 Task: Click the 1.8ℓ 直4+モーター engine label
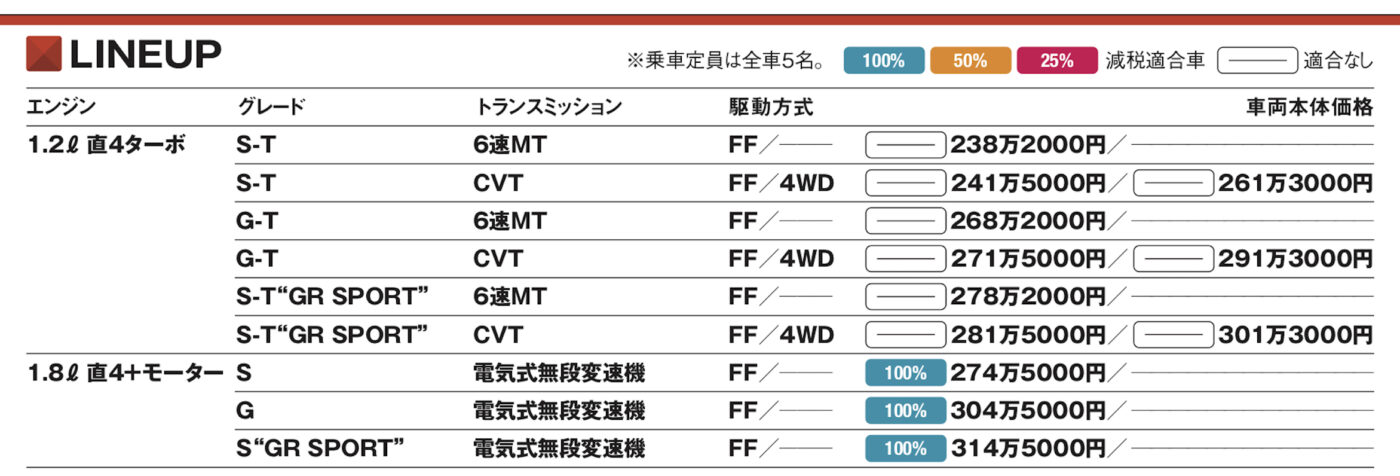point(126,373)
